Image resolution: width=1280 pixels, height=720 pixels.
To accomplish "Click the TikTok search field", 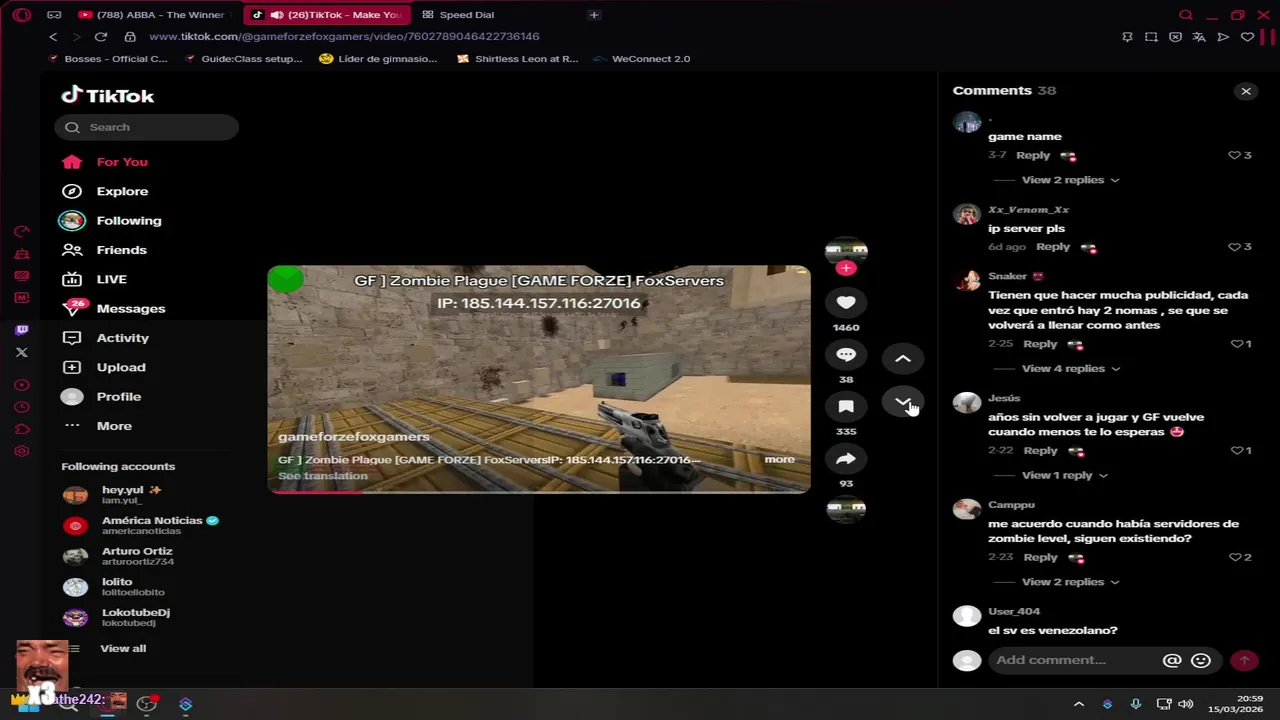I will click(x=147, y=127).
